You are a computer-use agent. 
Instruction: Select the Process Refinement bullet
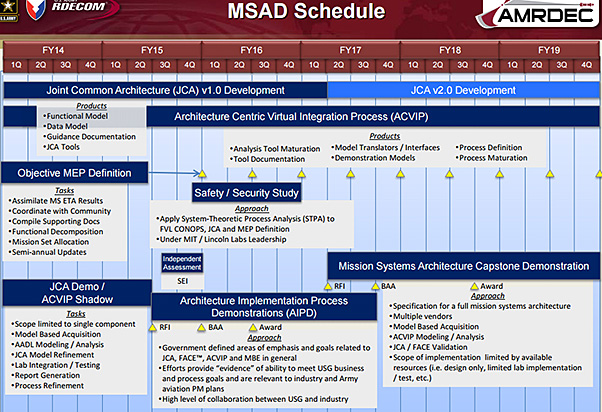[x=48, y=386]
